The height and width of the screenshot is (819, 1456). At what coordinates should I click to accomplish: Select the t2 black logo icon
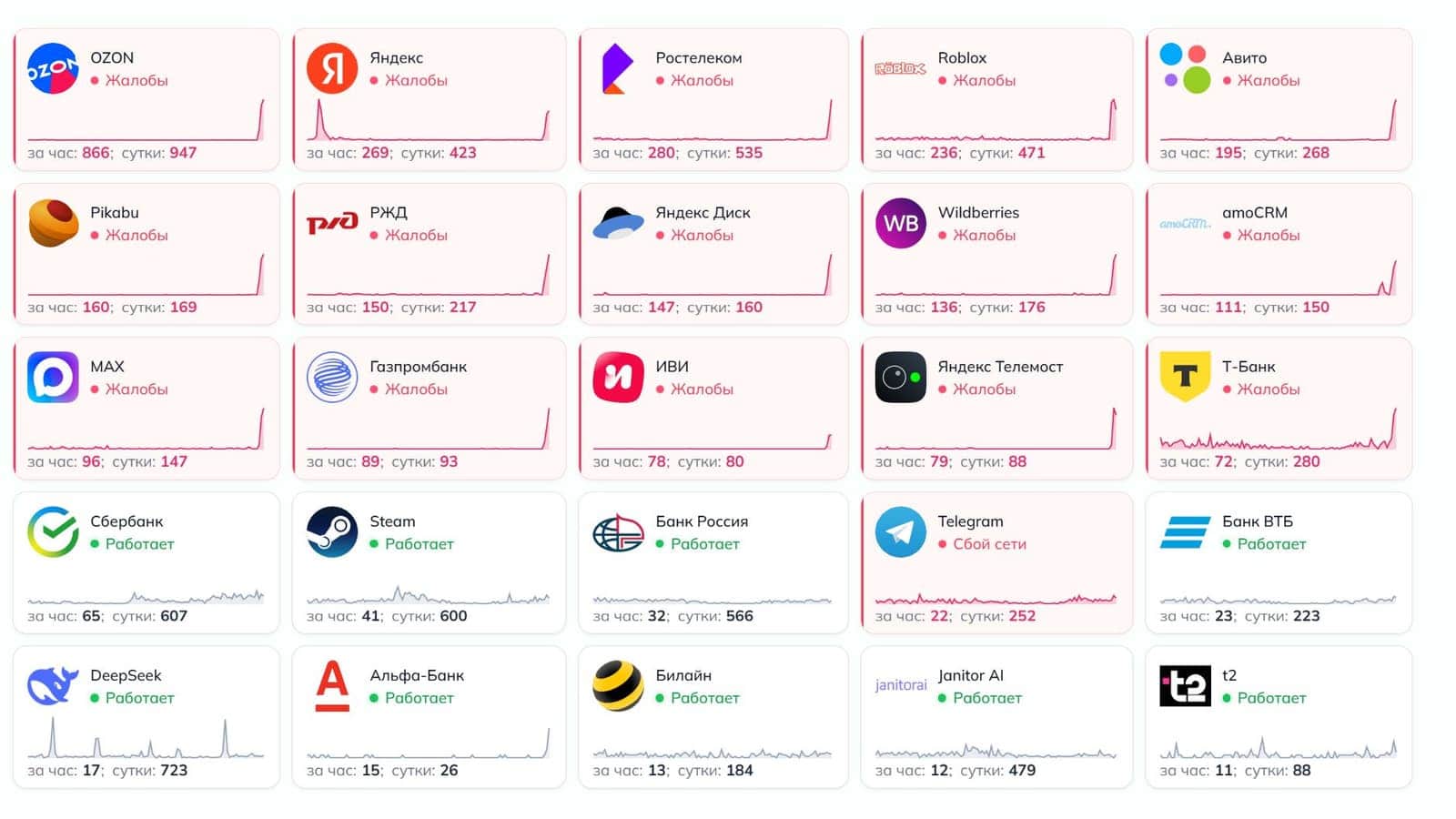click(1185, 685)
